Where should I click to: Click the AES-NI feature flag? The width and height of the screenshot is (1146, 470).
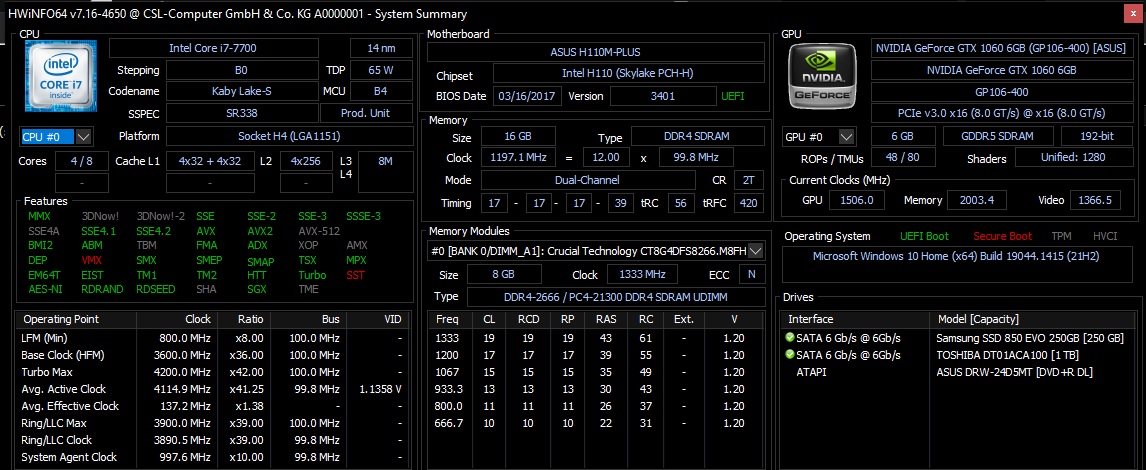[x=44, y=289]
